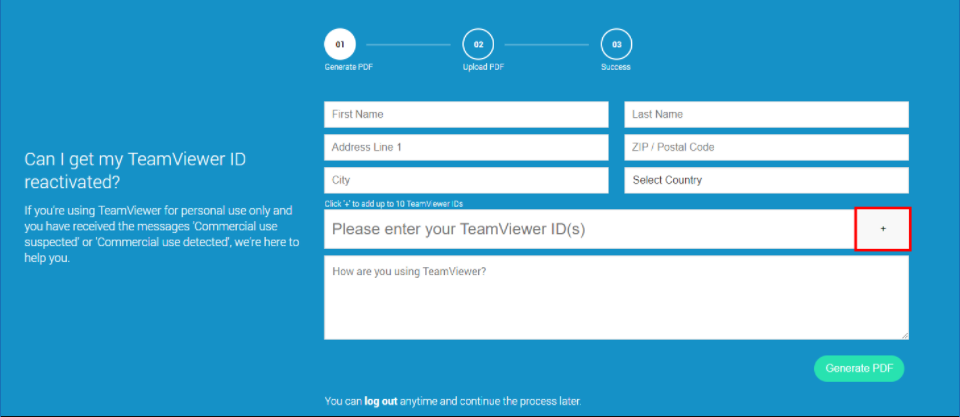Click the 'Generate PDF' step label
Image resolution: width=960 pixels, height=417 pixels.
[348, 67]
